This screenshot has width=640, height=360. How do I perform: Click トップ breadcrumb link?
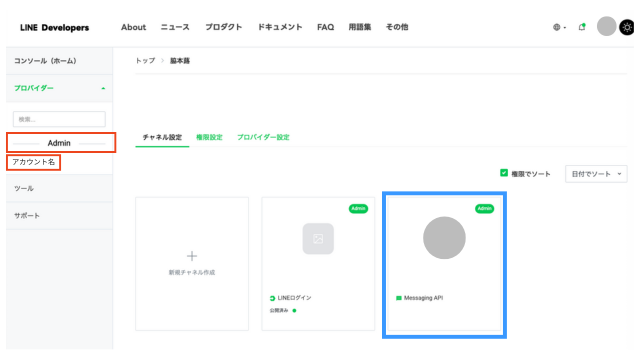pos(145,61)
